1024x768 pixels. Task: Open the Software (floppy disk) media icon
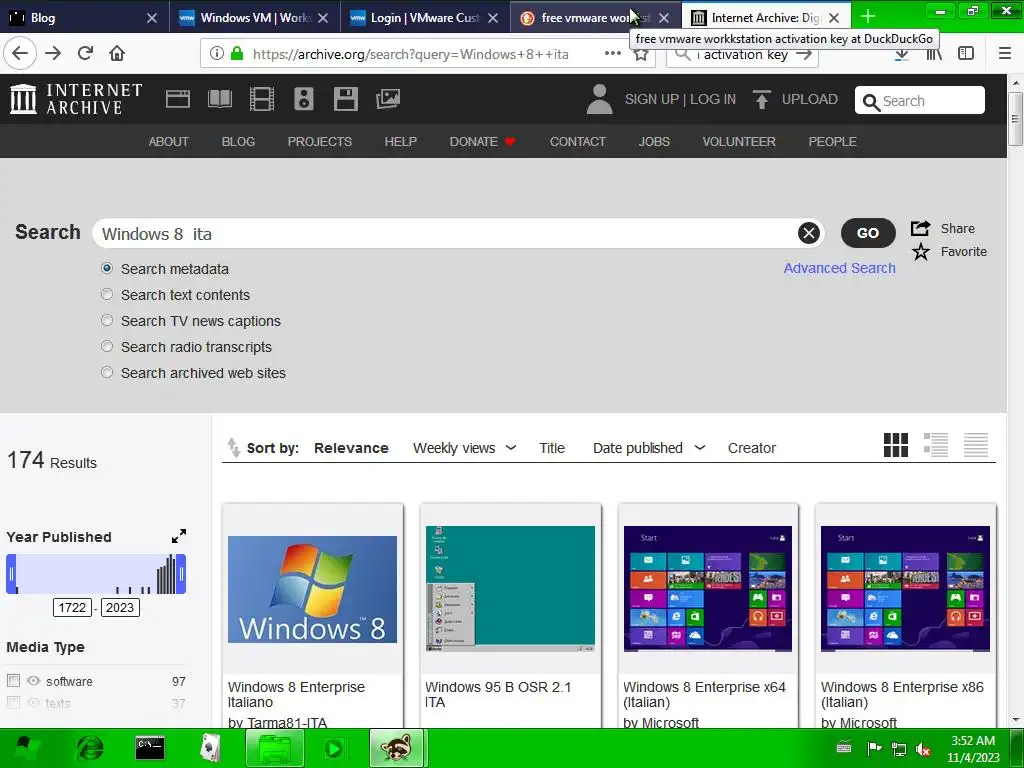(x=345, y=99)
